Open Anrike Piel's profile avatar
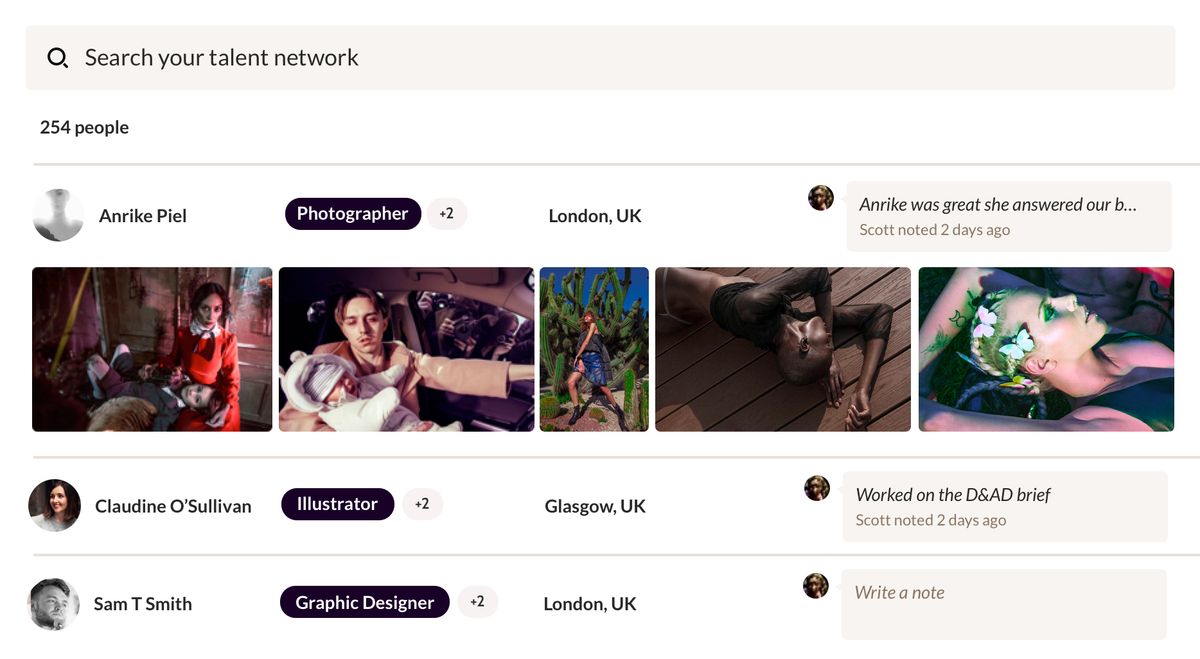 58,215
